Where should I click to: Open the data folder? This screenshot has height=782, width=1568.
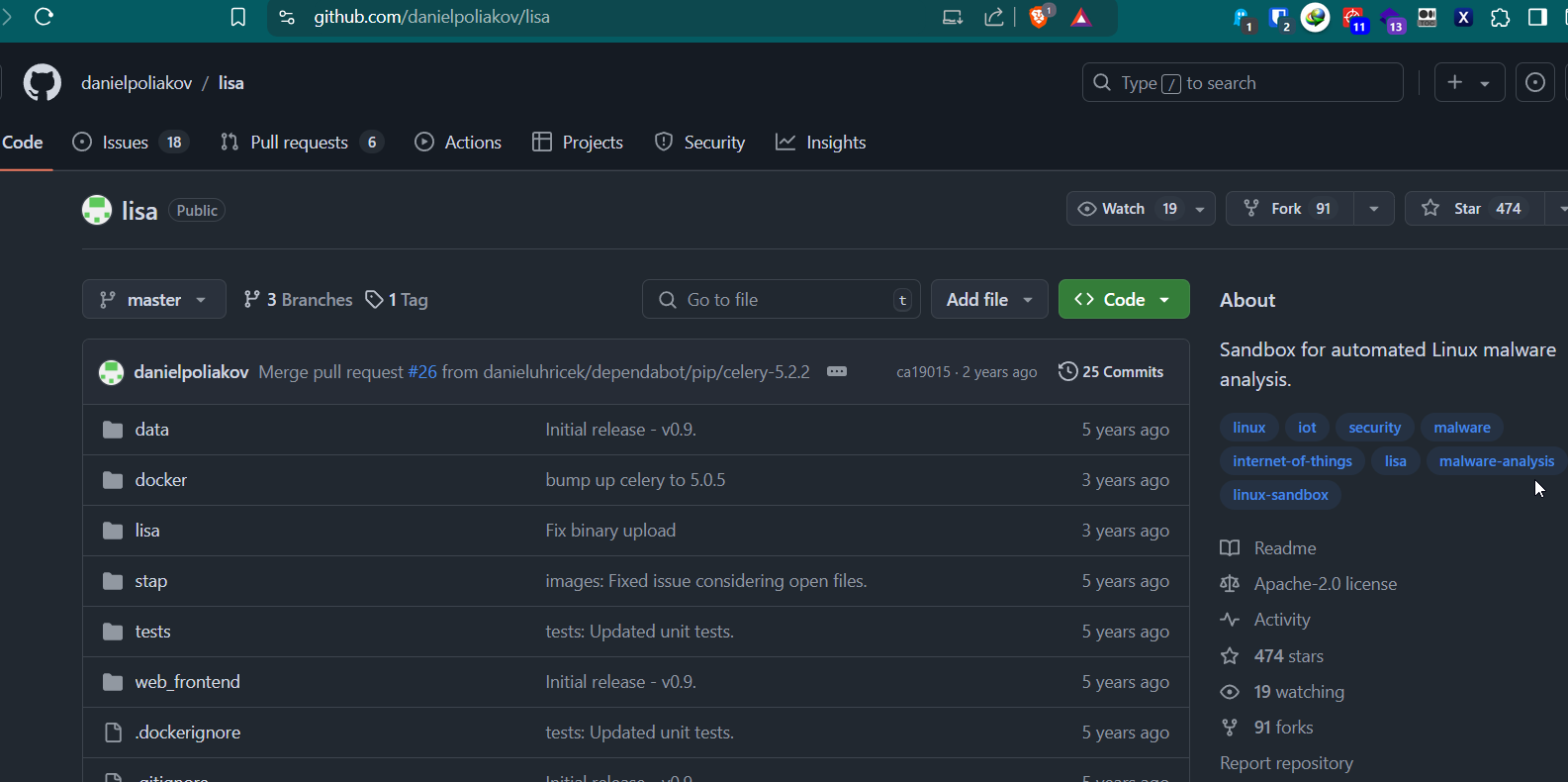pos(152,430)
